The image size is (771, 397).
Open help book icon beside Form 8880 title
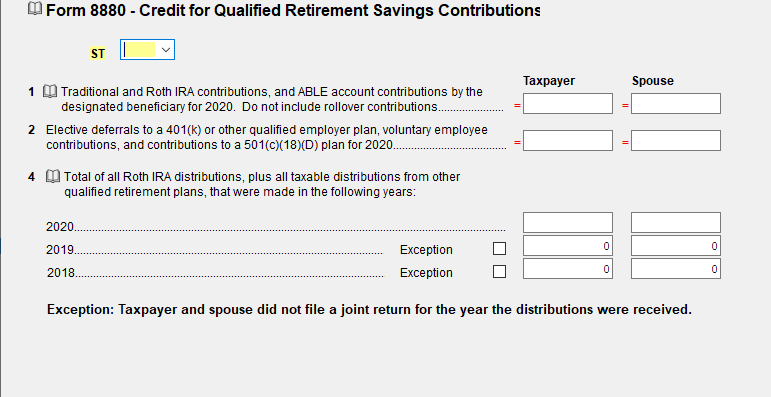[x=34, y=8]
